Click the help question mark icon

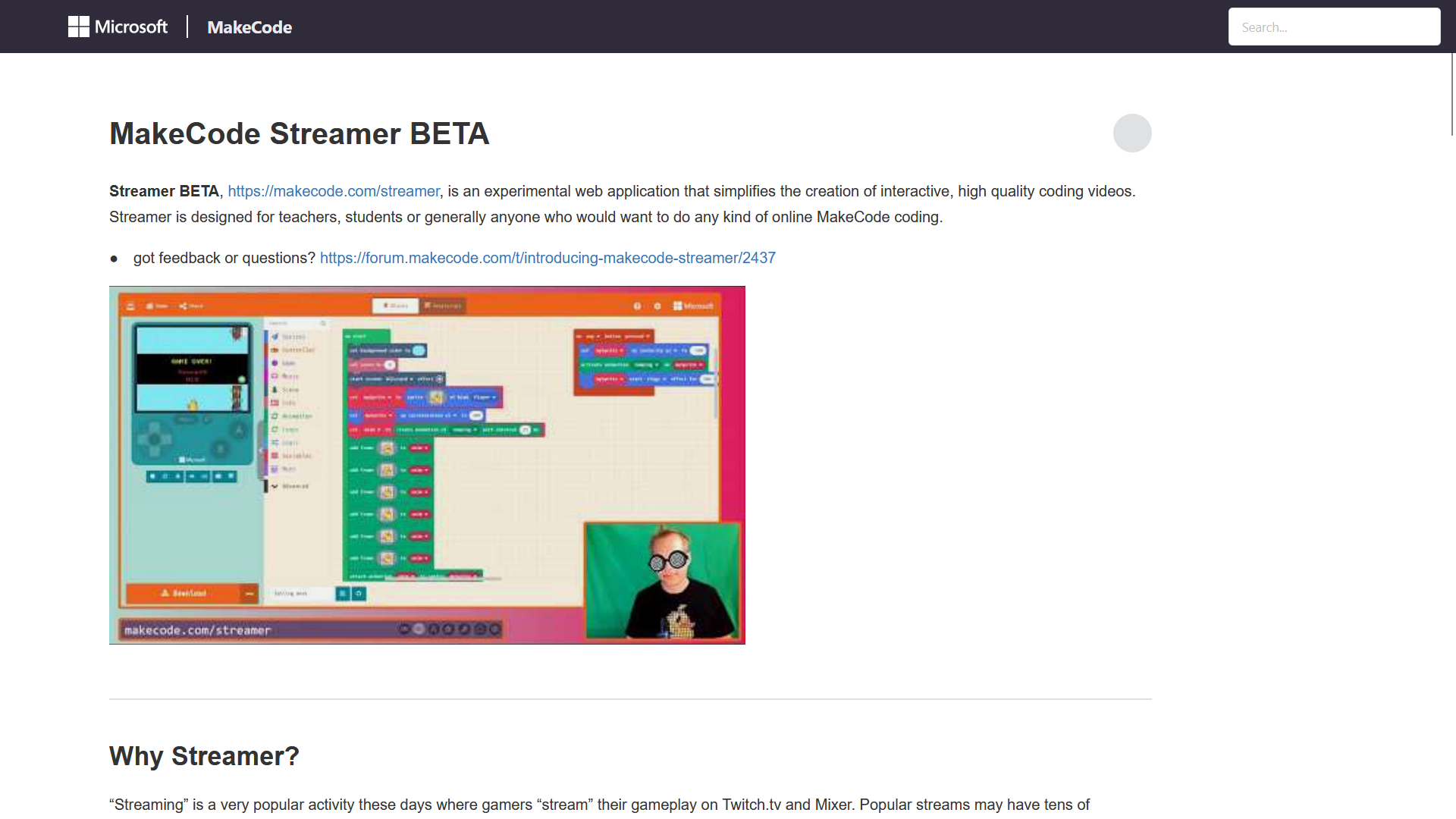click(x=638, y=306)
